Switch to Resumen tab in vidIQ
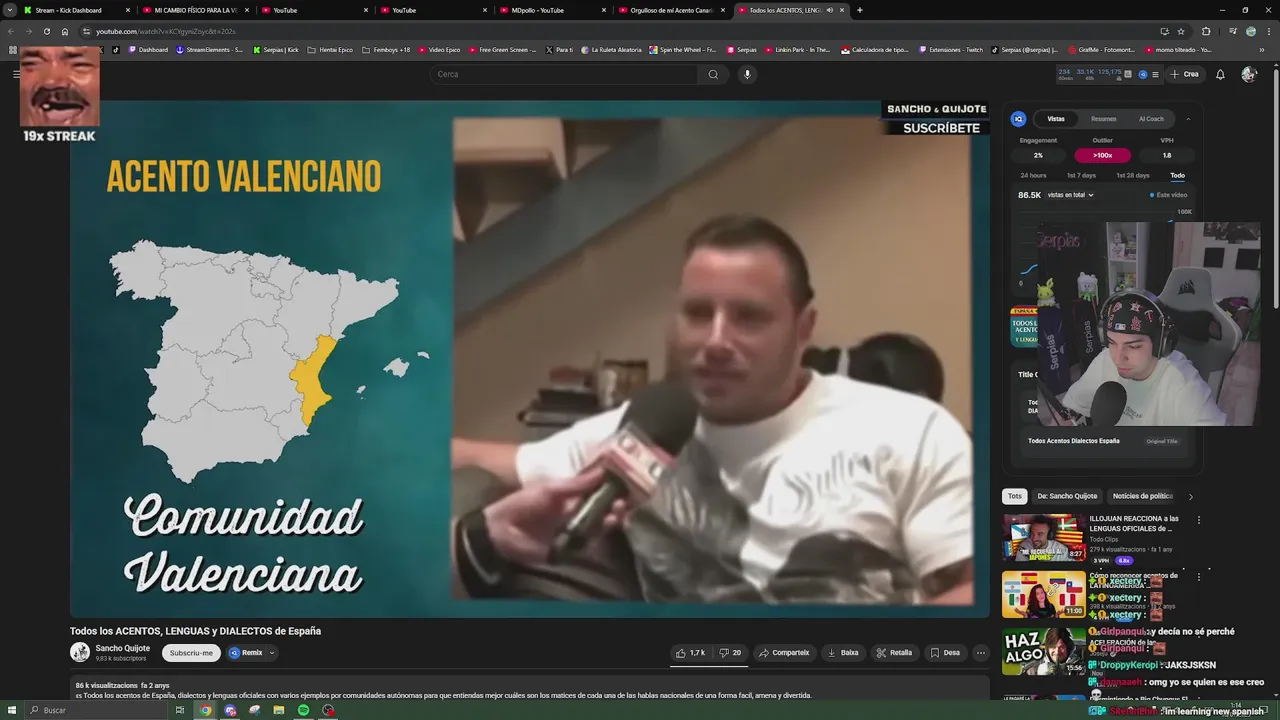 1104,119
